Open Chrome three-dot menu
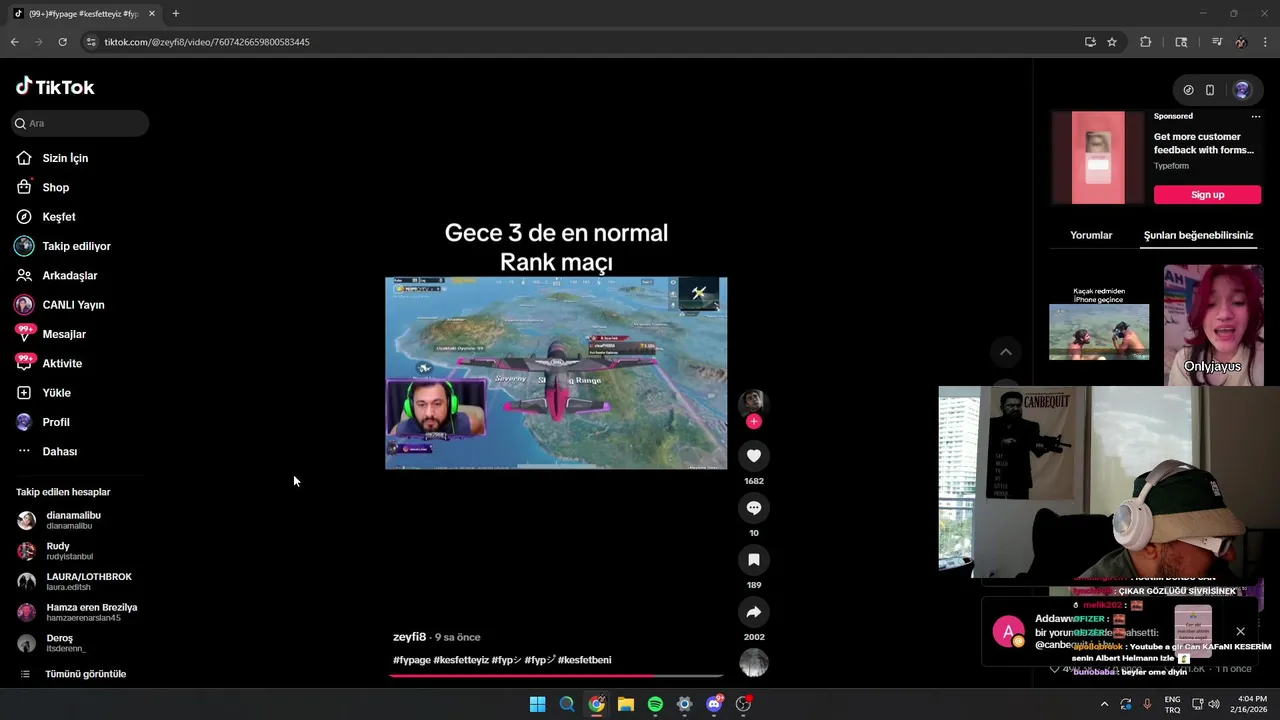This screenshot has height=720, width=1280. pyautogui.click(x=1266, y=42)
